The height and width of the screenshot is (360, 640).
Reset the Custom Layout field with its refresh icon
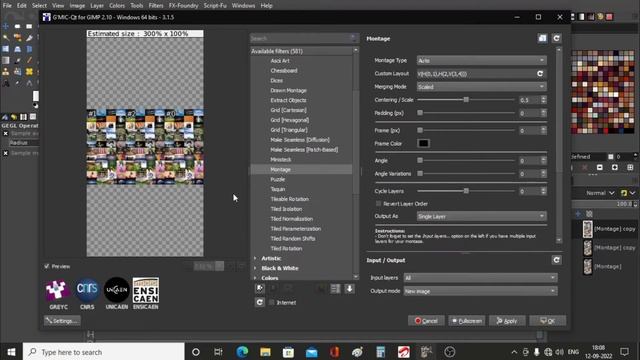tap(540, 73)
